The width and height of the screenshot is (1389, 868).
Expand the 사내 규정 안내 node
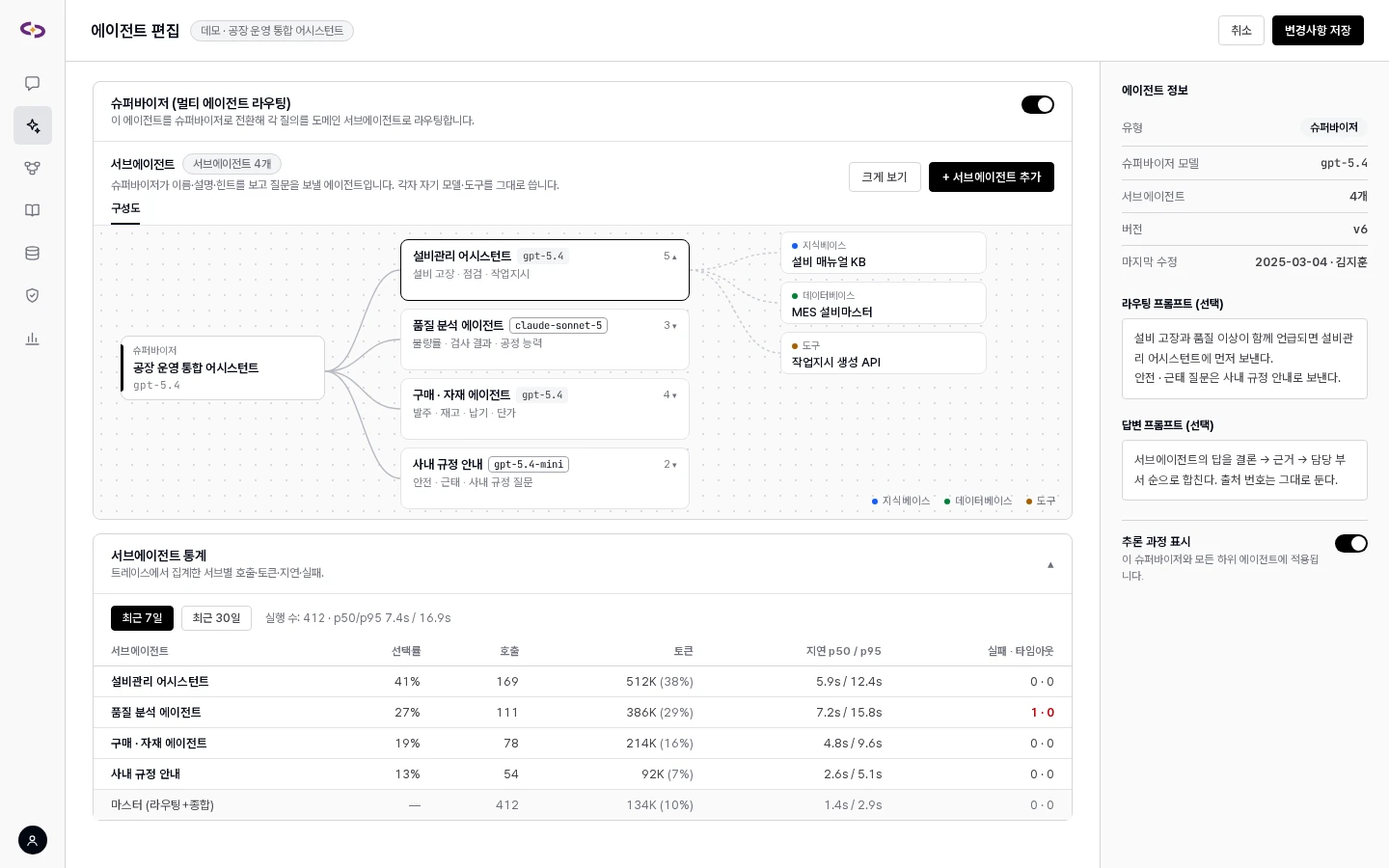tap(670, 465)
